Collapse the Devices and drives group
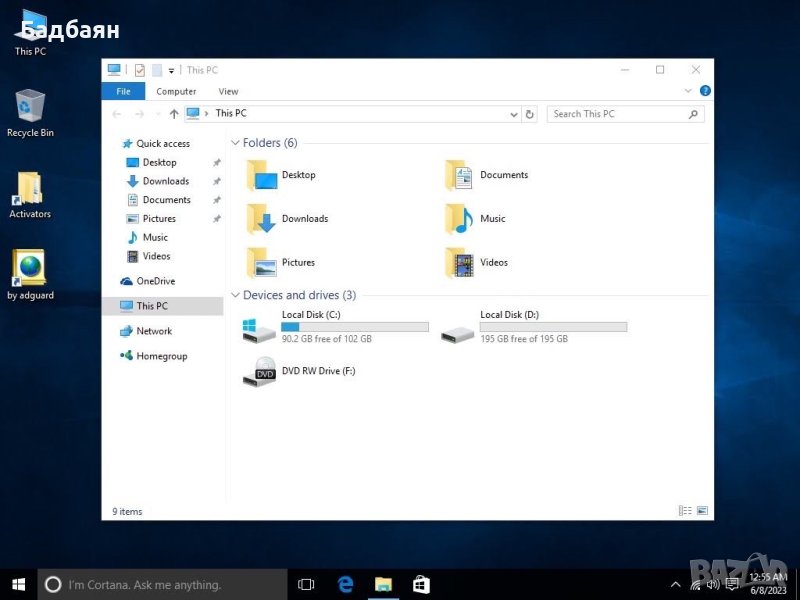800x600 pixels. (236, 295)
